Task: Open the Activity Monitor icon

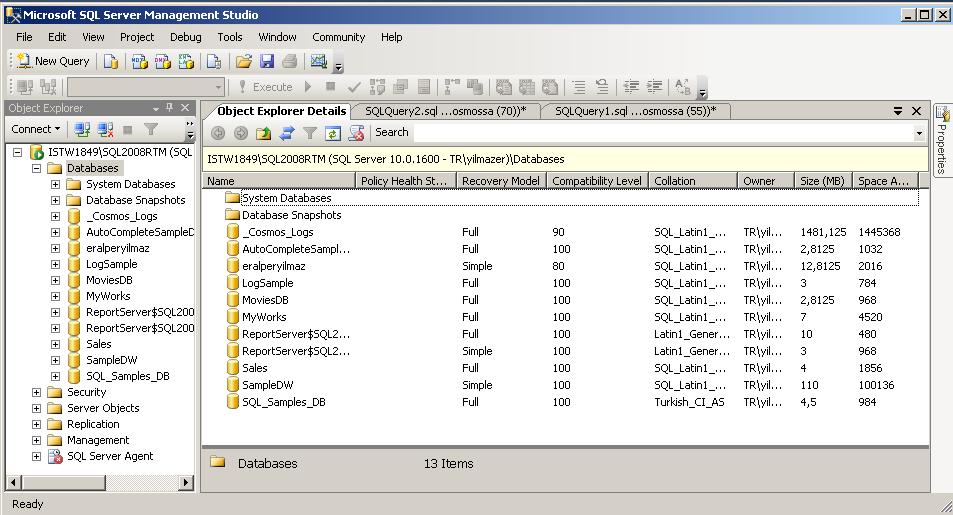Action: click(x=319, y=61)
